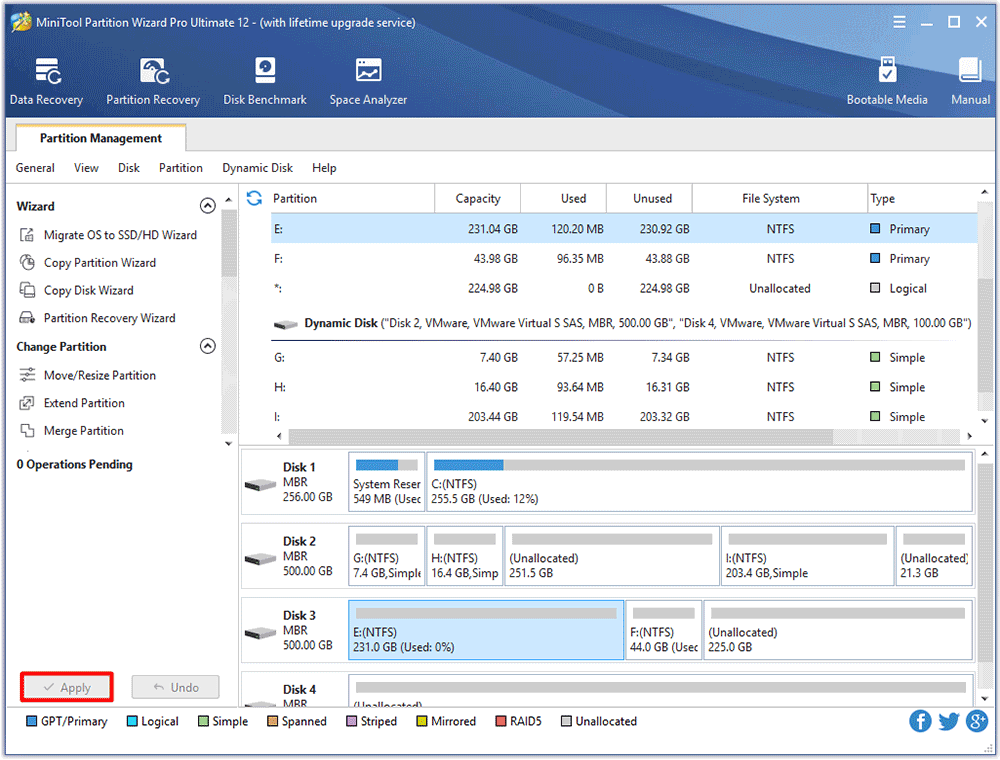Open the Disk menu
Screen dimensions: 1000x760
click(129, 168)
